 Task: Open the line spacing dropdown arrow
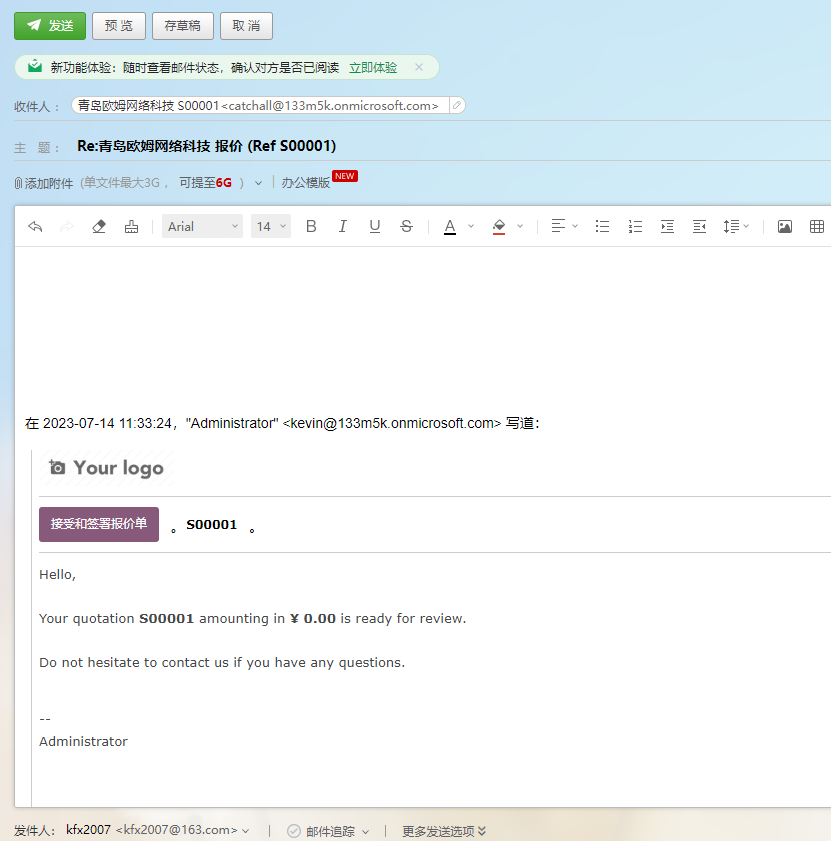pyautogui.click(x=746, y=226)
